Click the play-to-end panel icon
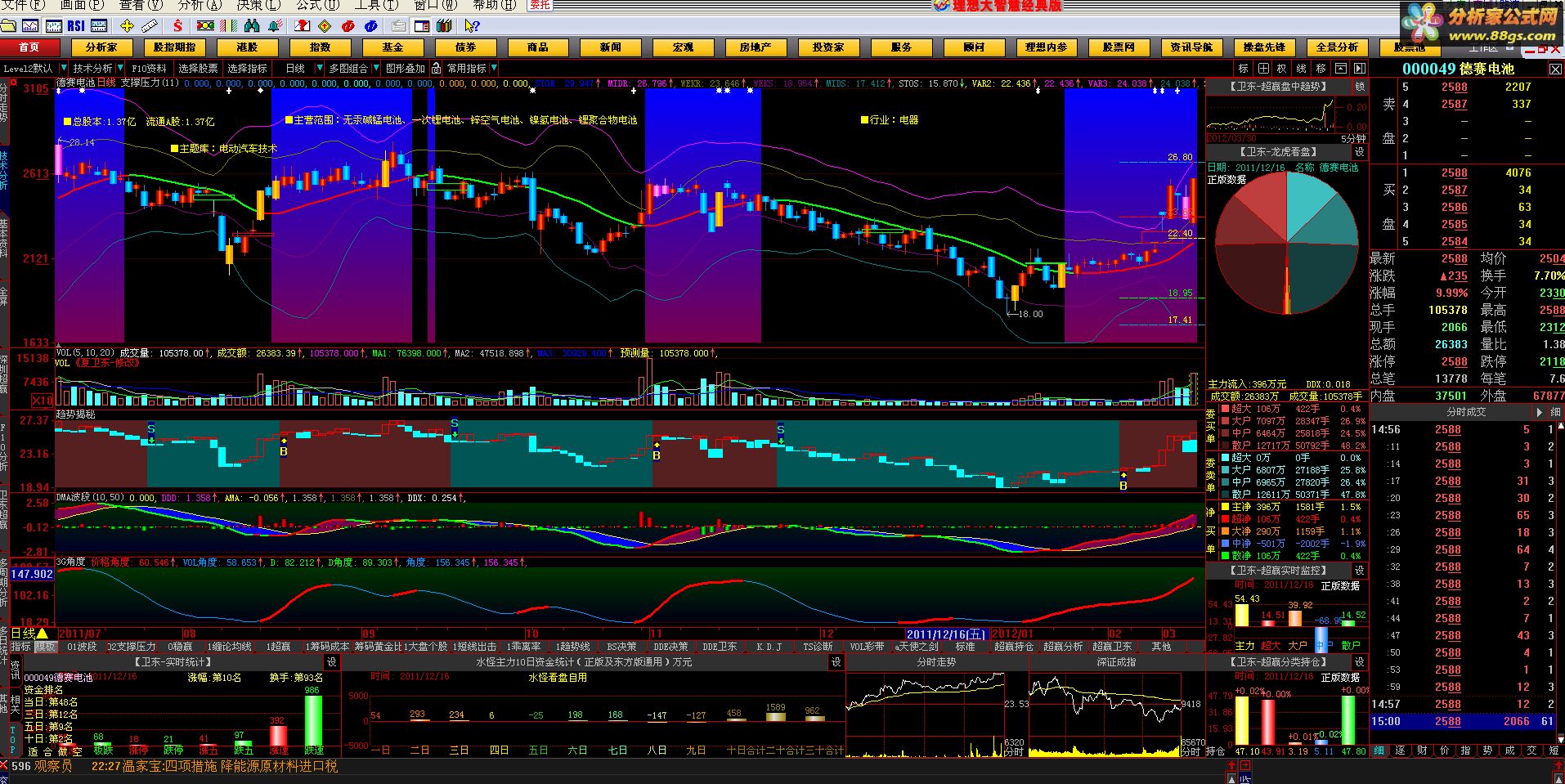 (x=1359, y=69)
